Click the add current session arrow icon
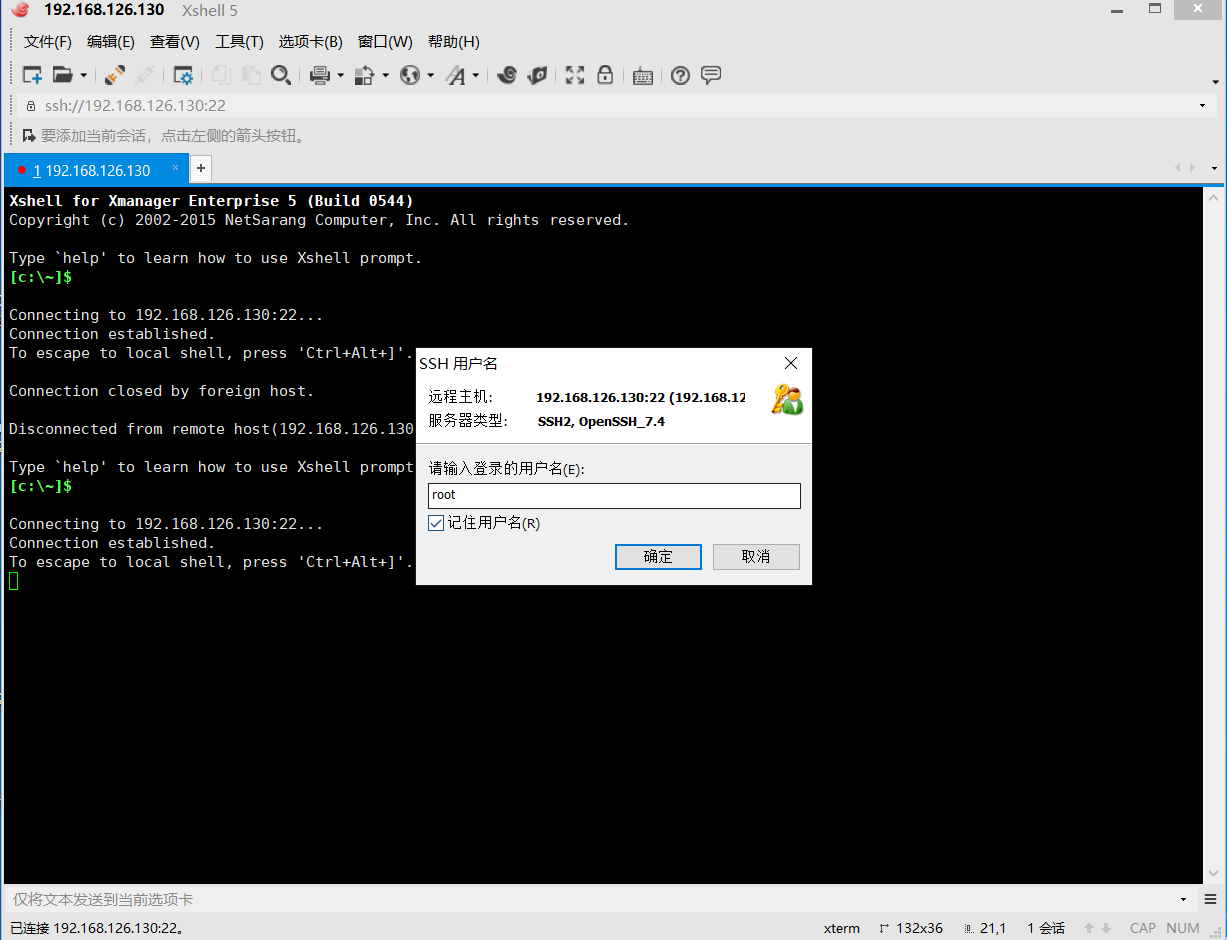The width and height of the screenshot is (1227, 940). 29,135
